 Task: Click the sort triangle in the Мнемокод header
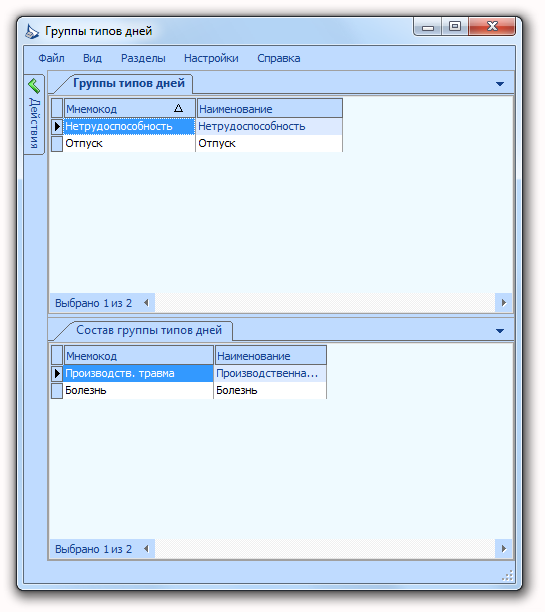[178, 108]
